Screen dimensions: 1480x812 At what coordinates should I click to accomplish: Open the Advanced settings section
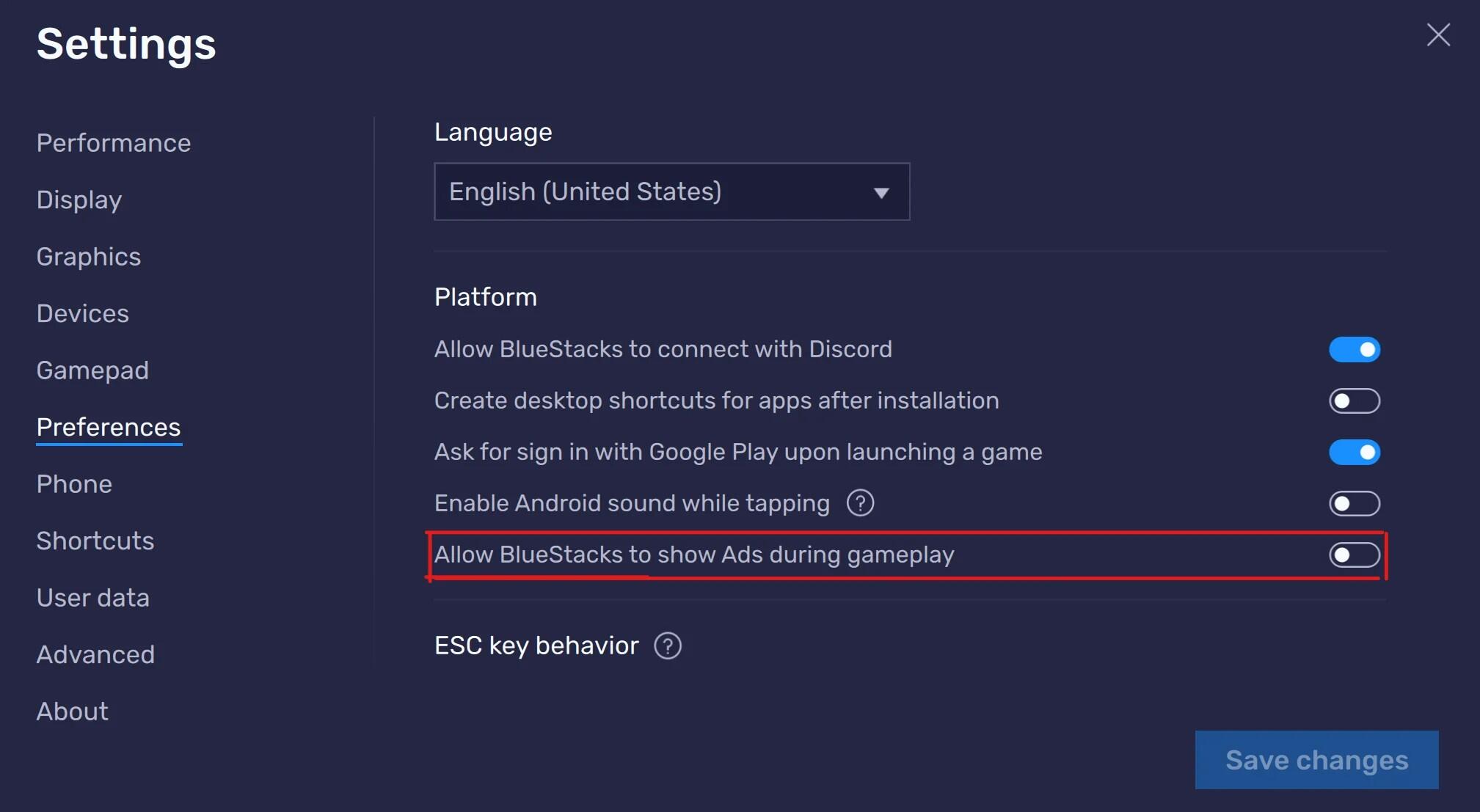pyautogui.click(x=95, y=654)
